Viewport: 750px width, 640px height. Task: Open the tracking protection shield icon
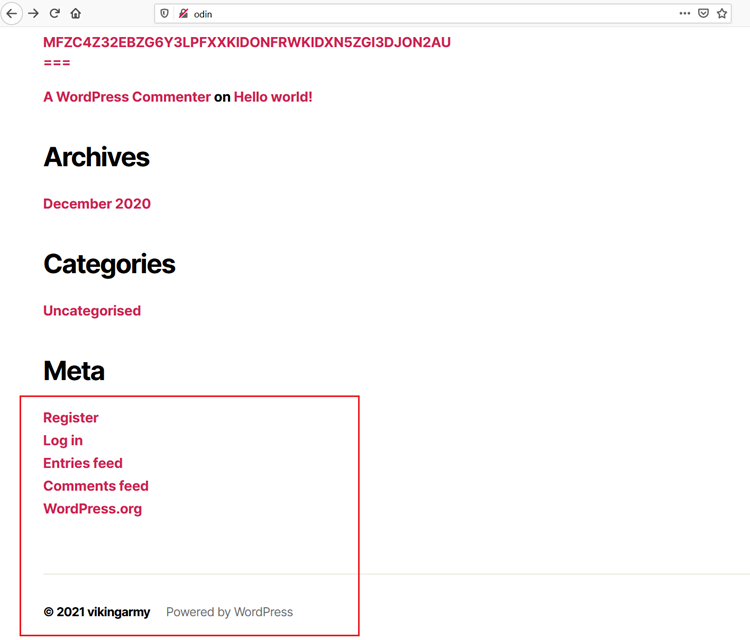(x=165, y=14)
